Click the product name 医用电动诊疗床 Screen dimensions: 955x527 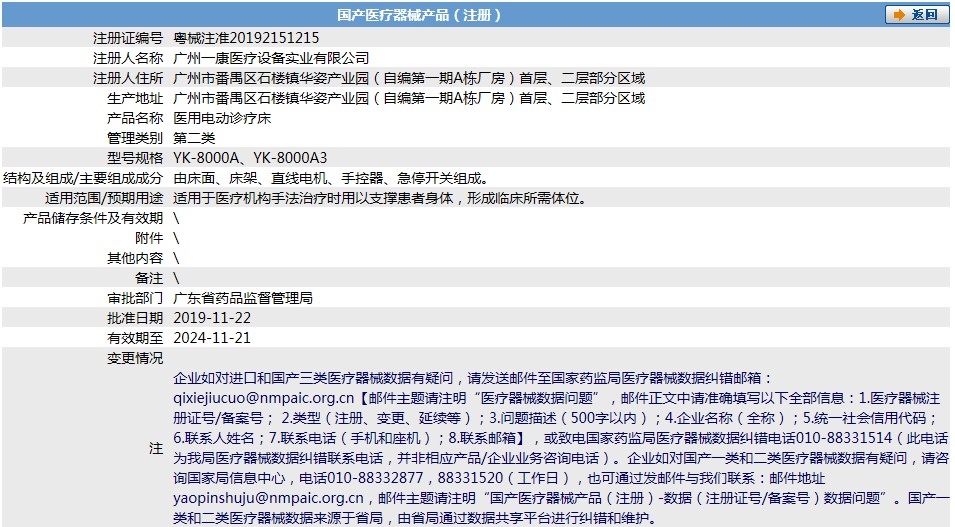(222, 118)
